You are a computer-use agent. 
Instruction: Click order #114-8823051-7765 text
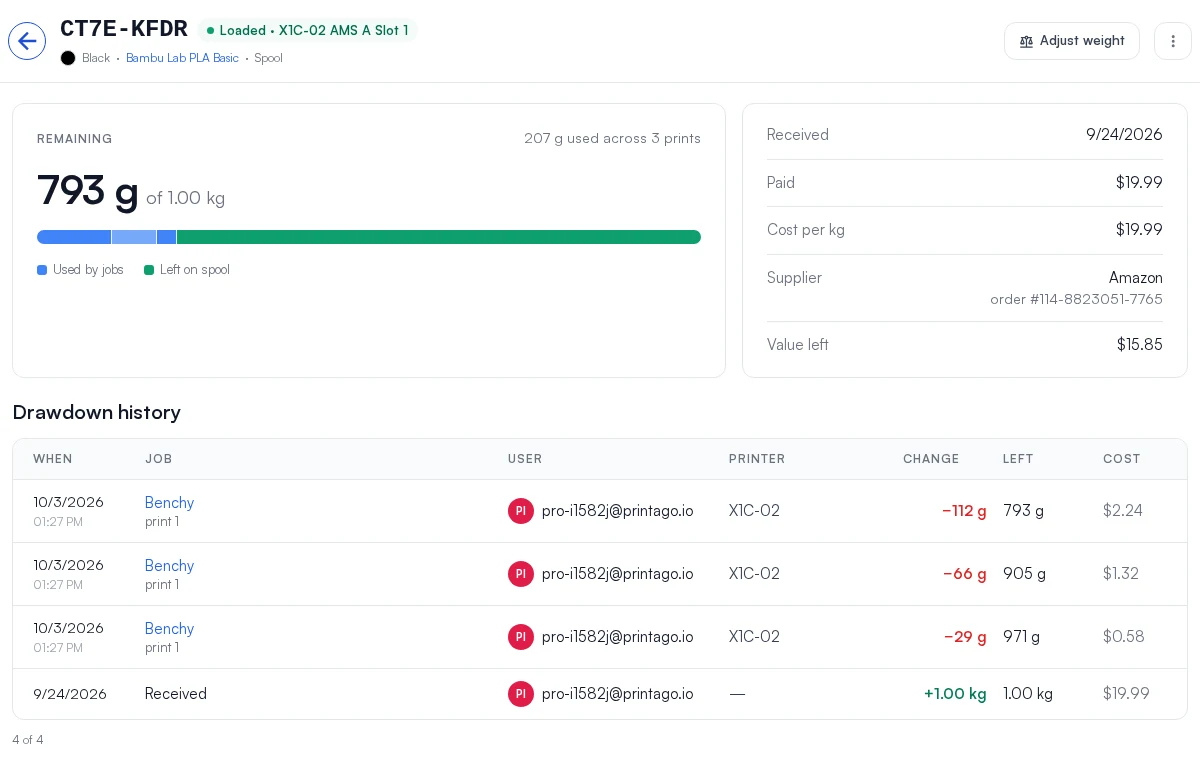point(1076,299)
